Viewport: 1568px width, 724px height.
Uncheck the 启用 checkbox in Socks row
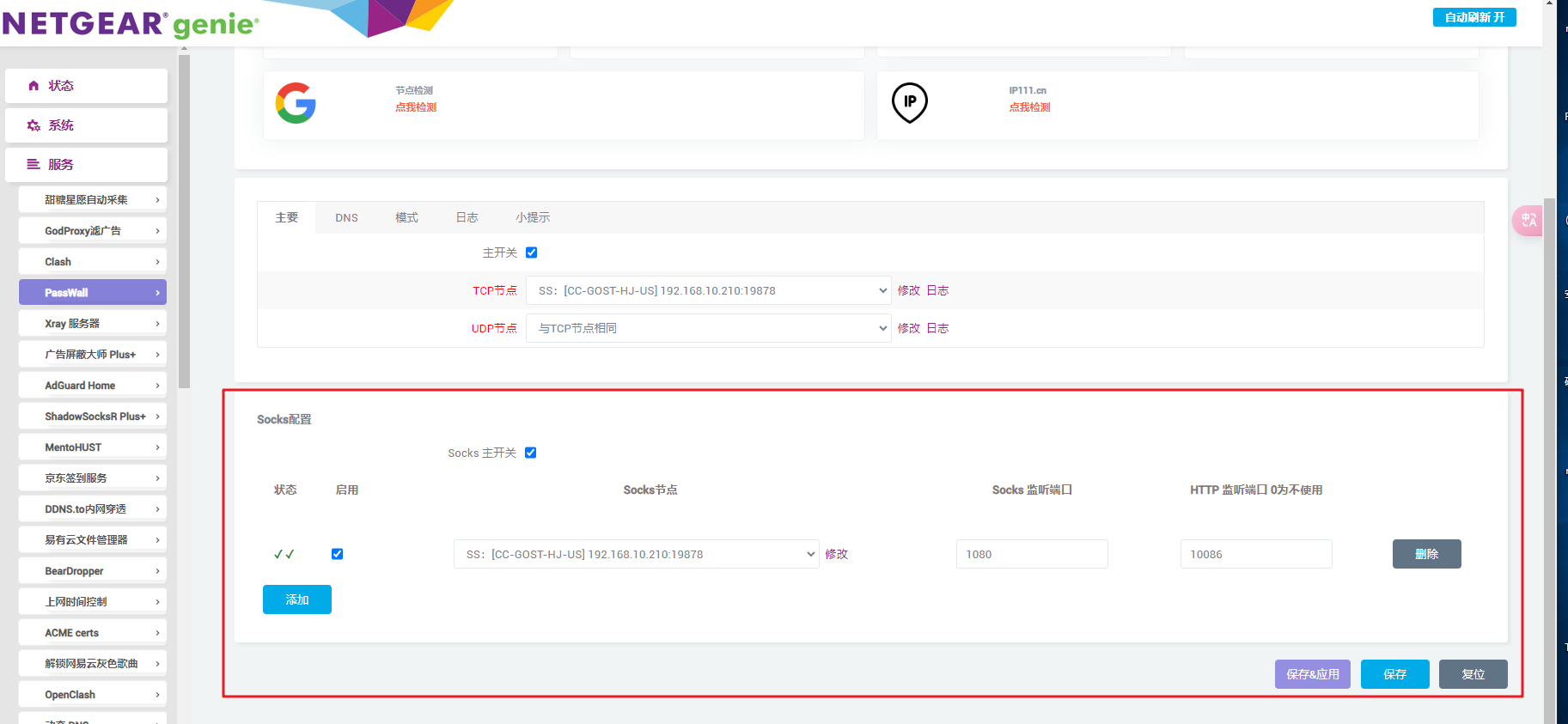tap(337, 554)
